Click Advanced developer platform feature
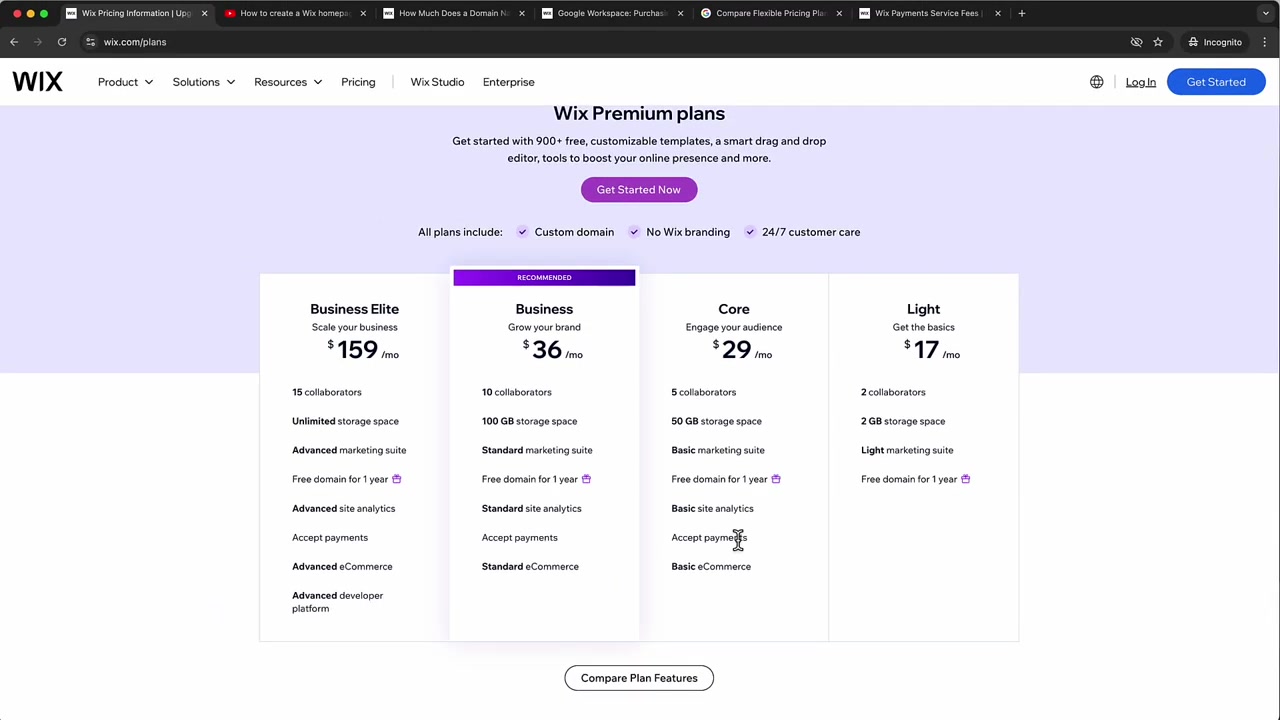 click(337, 602)
